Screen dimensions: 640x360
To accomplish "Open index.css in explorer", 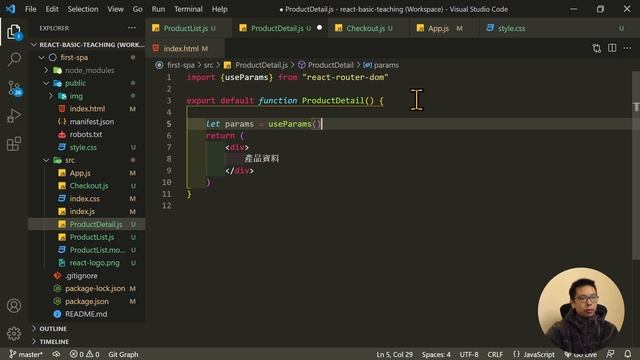I will pyautogui.click(x=87, y=198).
